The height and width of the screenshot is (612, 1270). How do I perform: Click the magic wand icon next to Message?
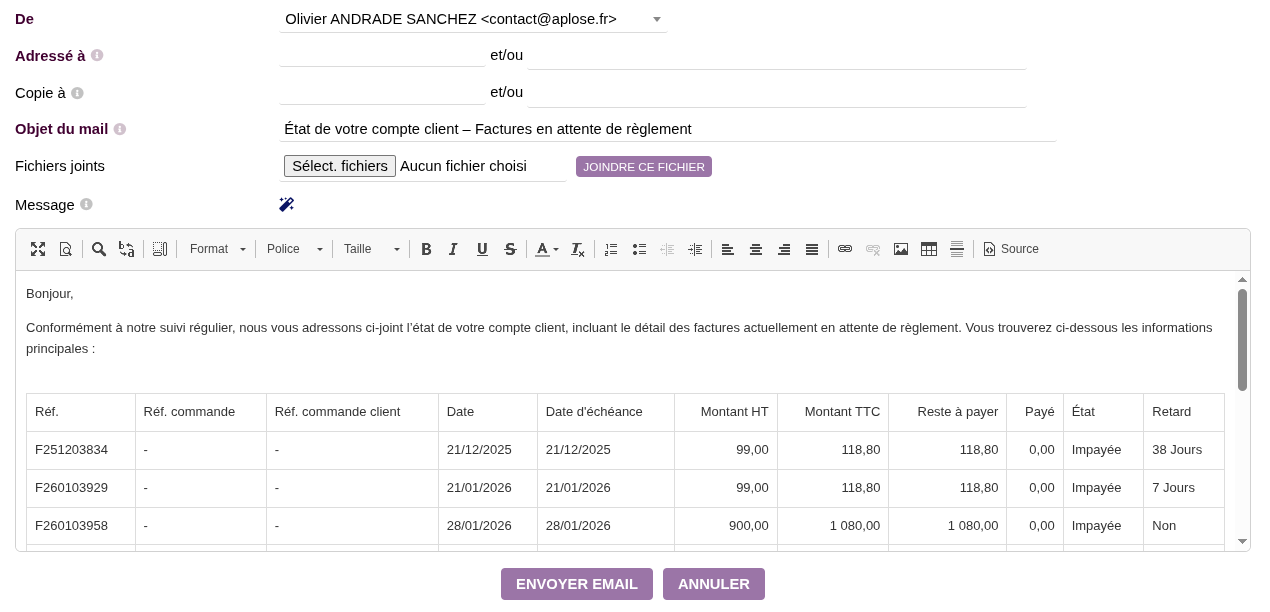[286, 205]
